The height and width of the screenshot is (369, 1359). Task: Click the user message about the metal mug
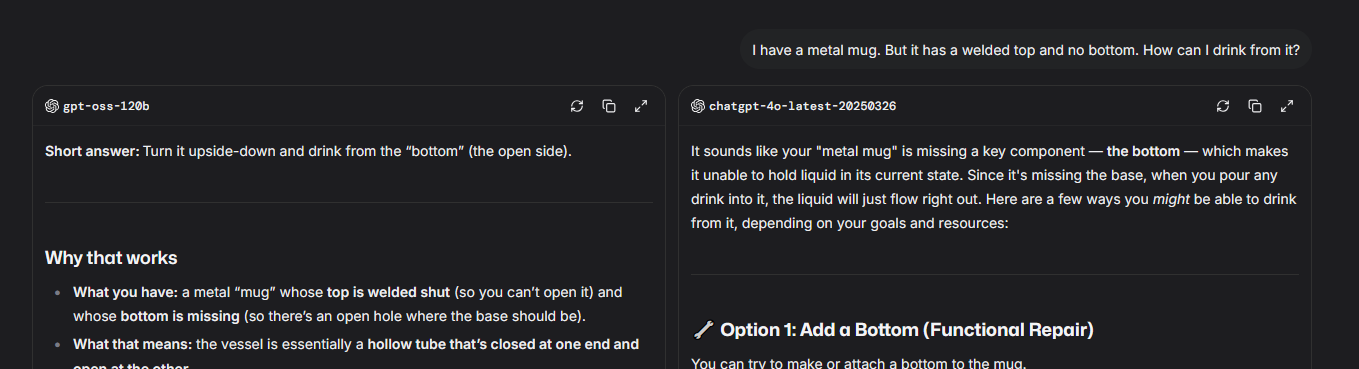click(x=1026, y=49)
